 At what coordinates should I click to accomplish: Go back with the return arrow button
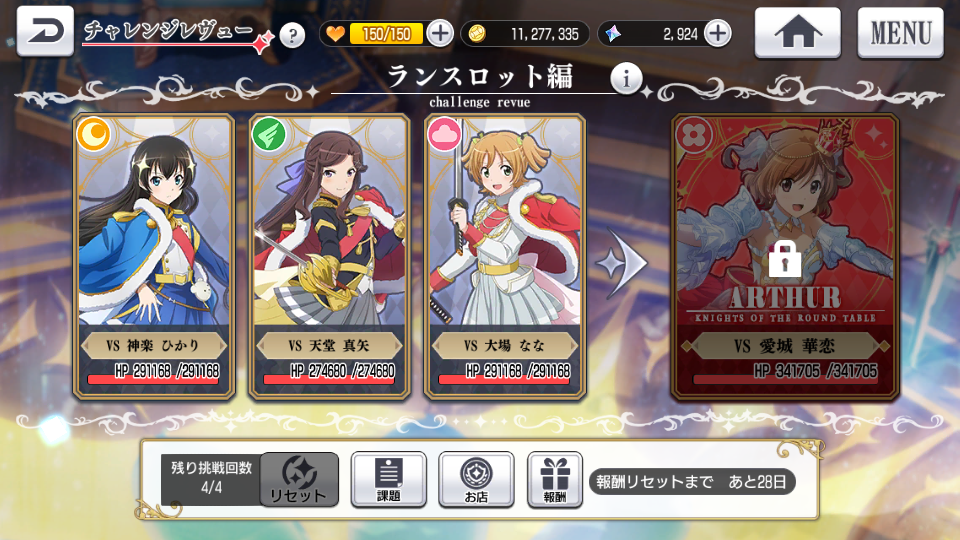(x=45, y=32)
